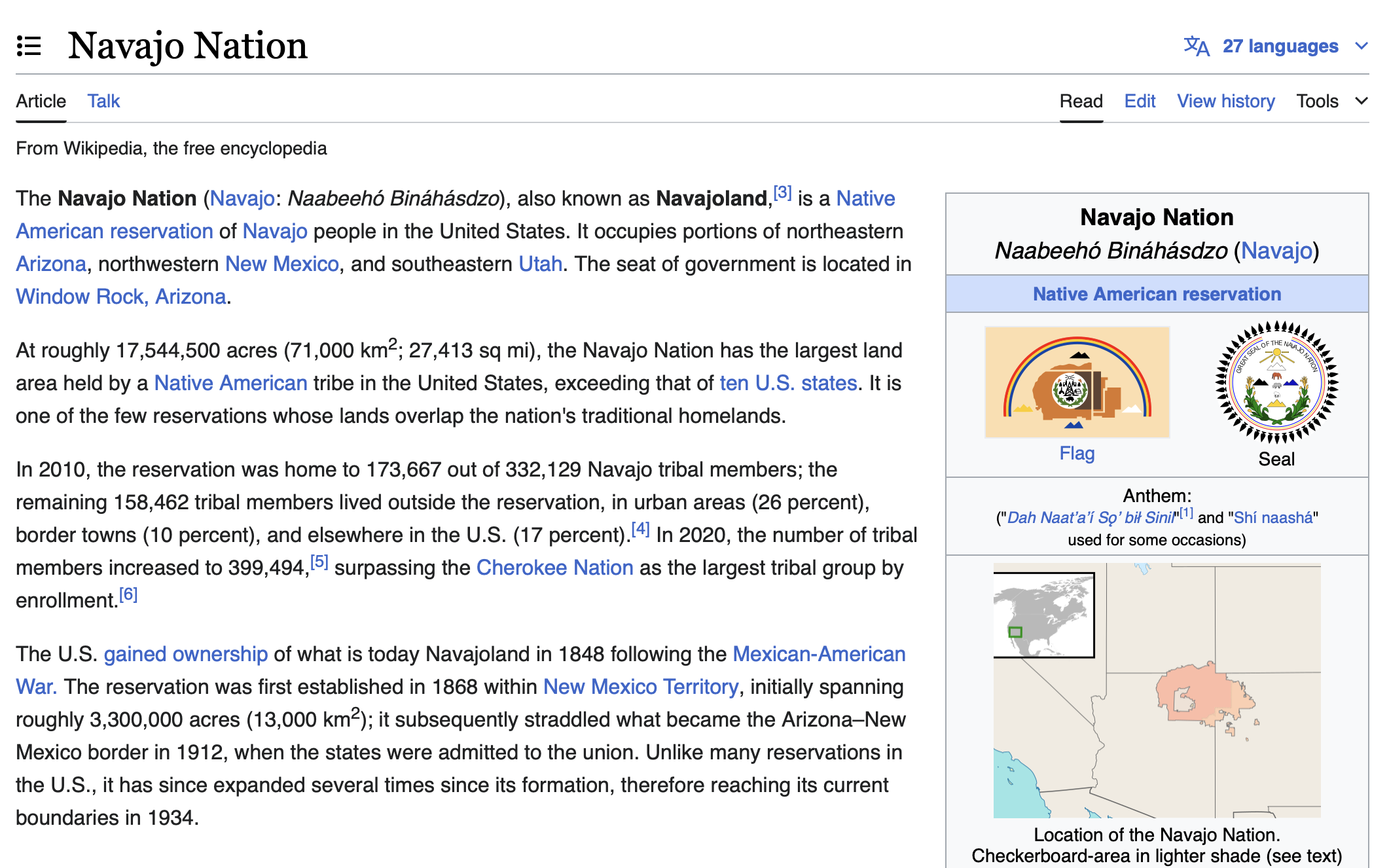This screenshot has height=868, width=1389.
Task: Switch to the Talk tab
Action: tap(103, 101)
